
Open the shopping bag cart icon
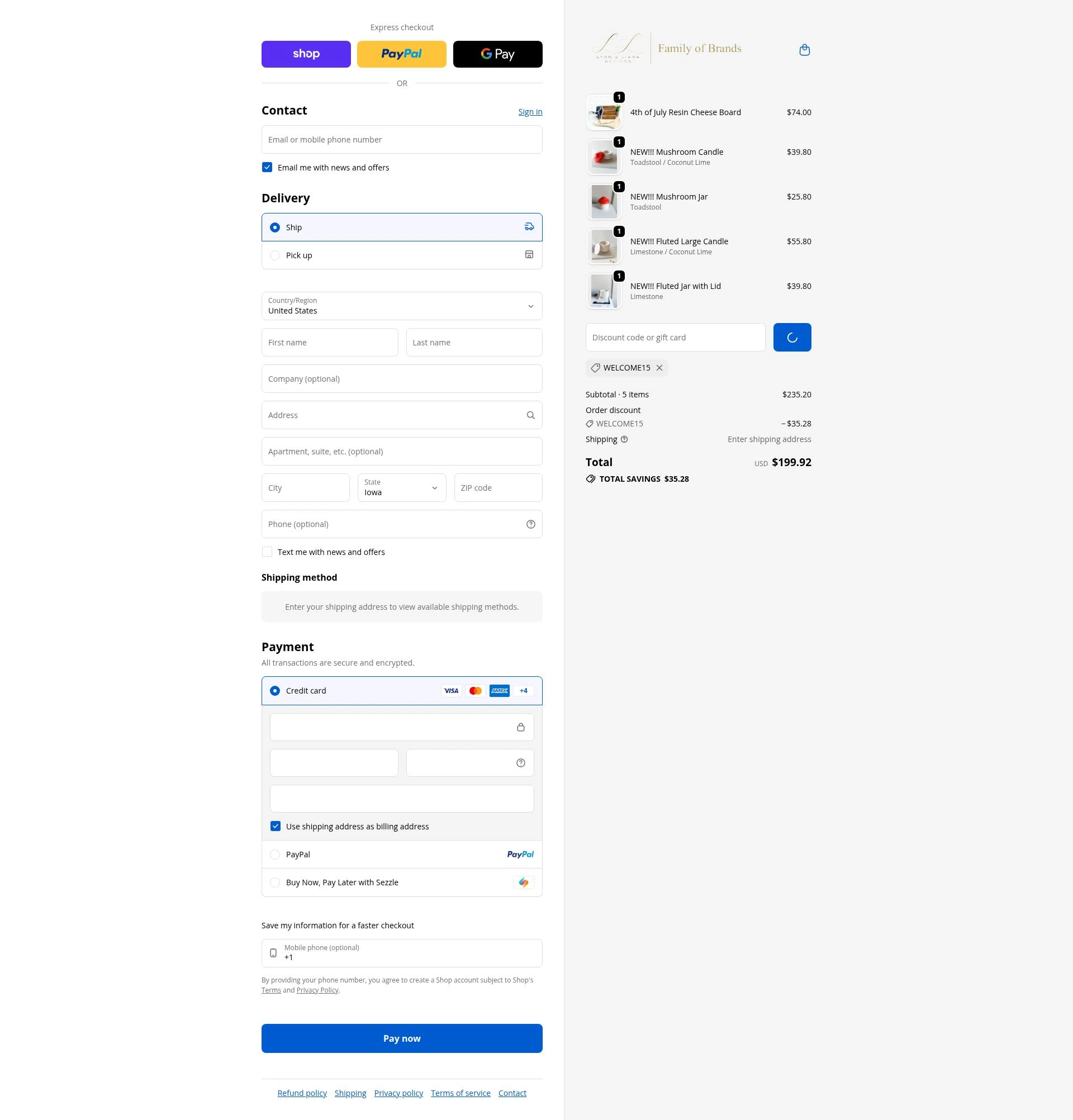[804, 50]
